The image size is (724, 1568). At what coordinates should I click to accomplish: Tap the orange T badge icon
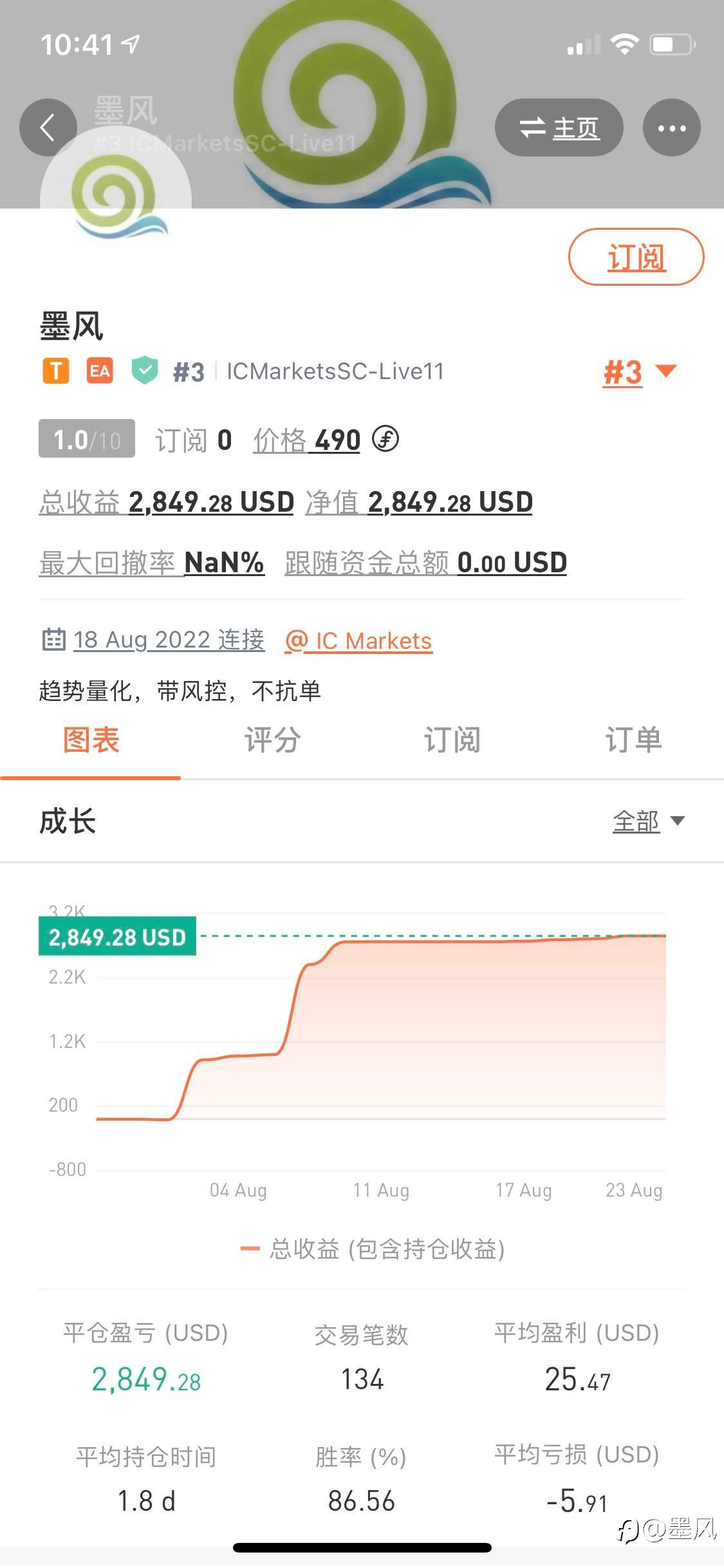[x=56, y=371]
